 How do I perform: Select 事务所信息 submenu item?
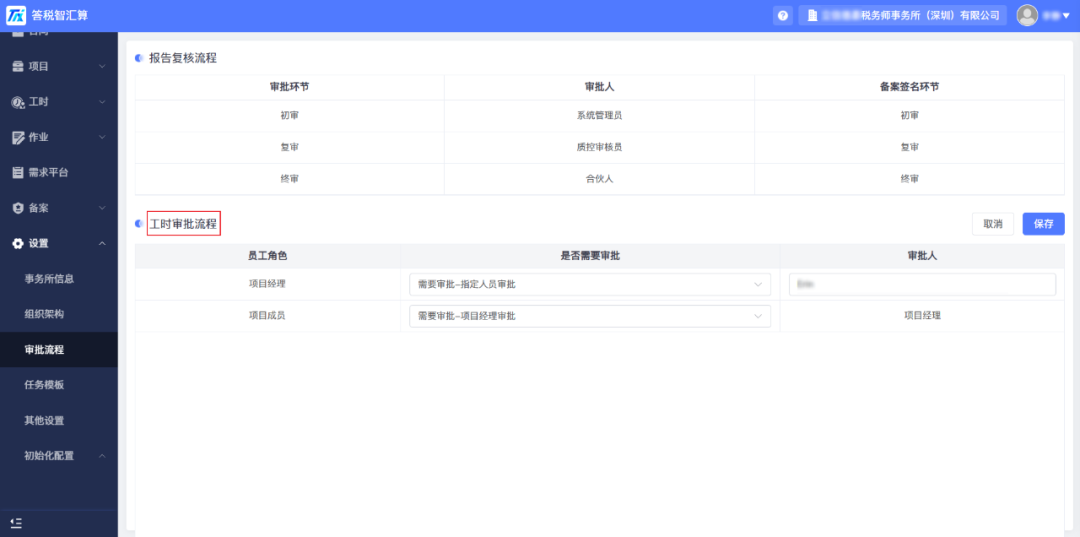coord(49,279)
